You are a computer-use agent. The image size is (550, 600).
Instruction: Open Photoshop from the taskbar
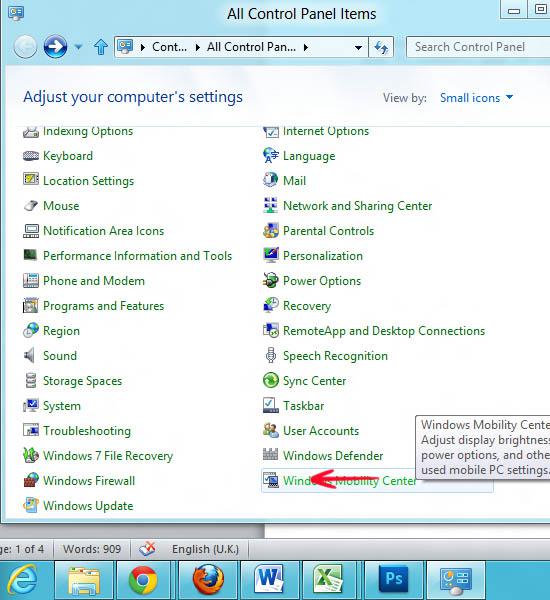(x=393, y=580)
